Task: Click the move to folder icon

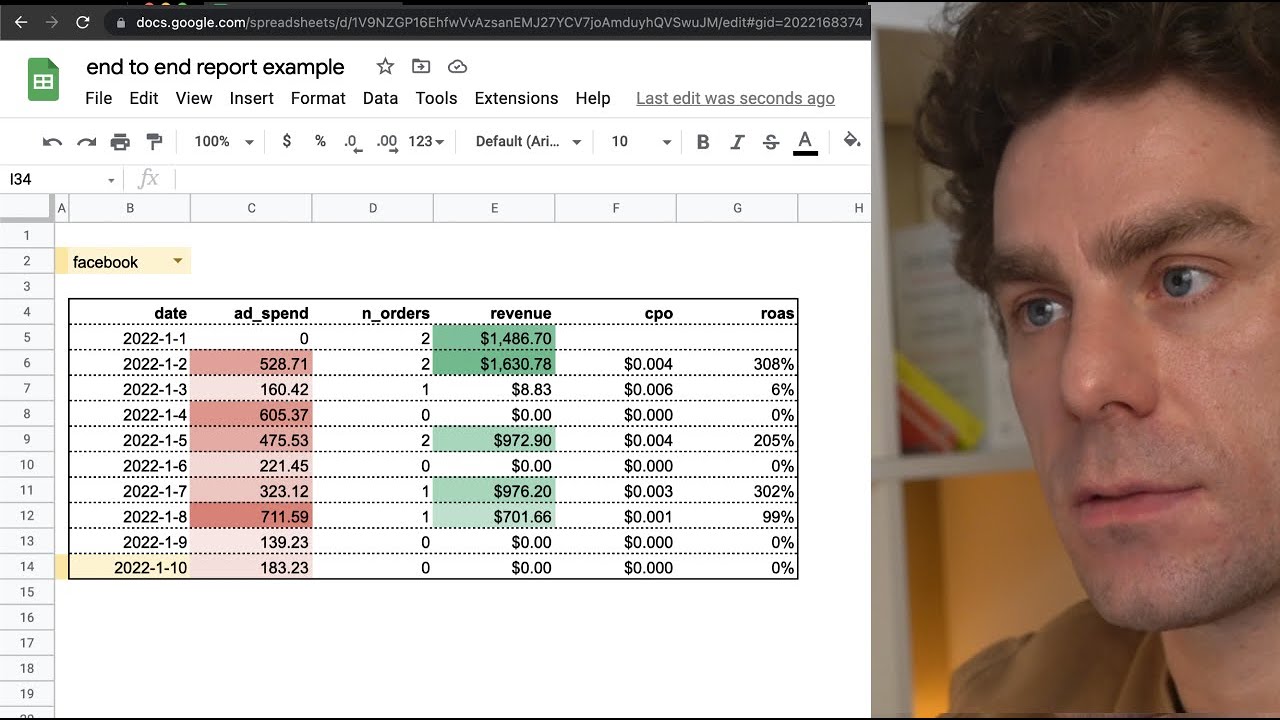Action: [421, 66]
